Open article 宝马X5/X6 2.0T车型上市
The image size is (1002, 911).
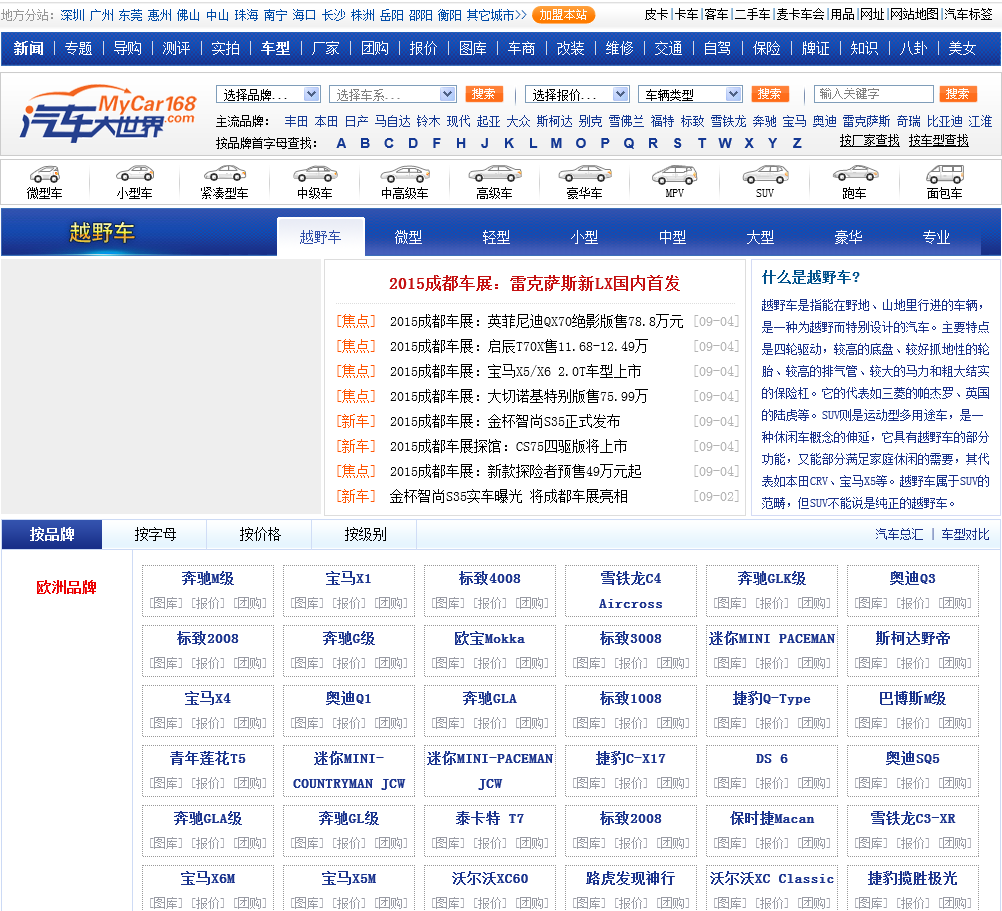click(515, 371)
